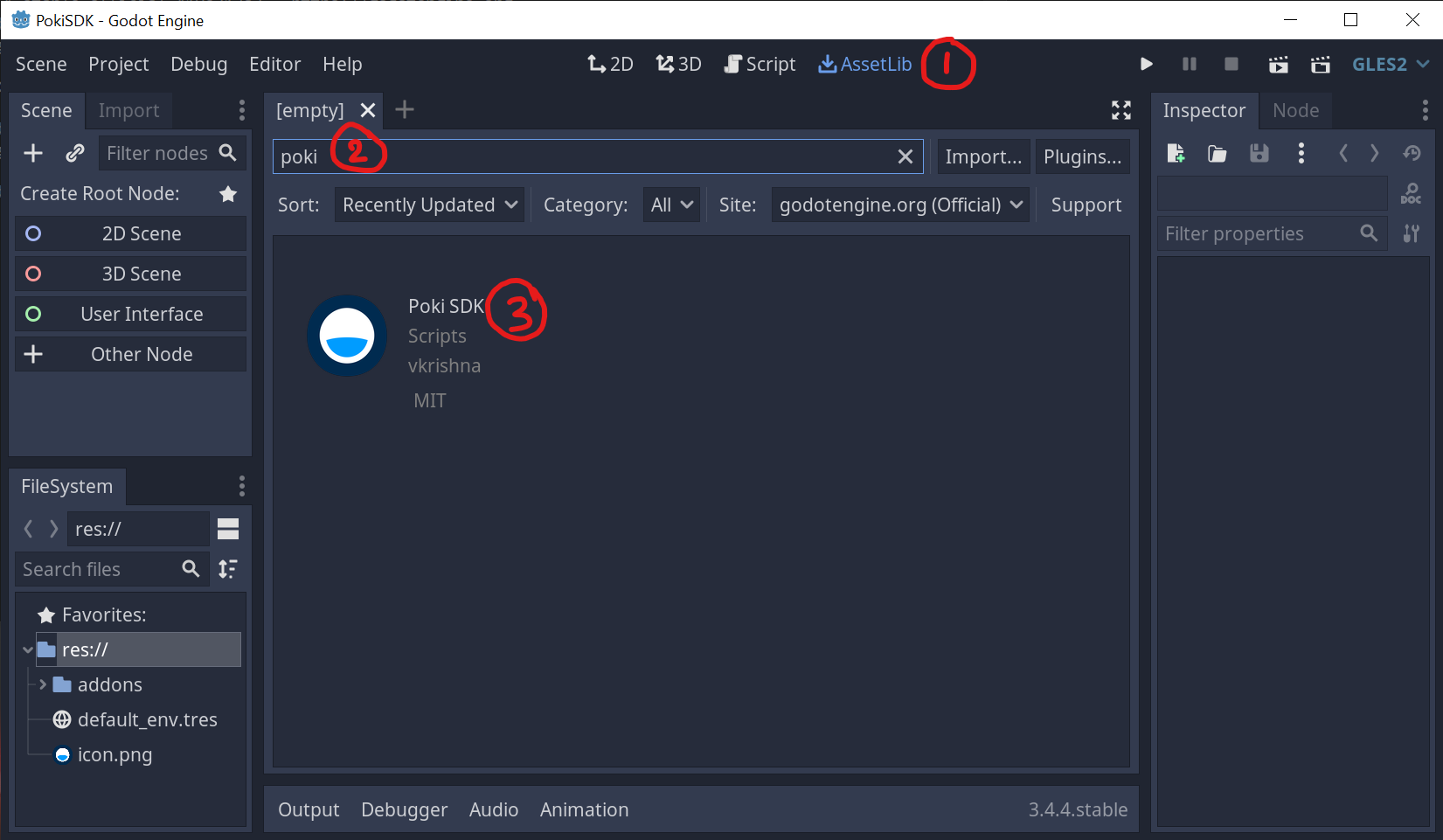Pause the running scene
This screenshot has width=1443, height=840.
1189,64
